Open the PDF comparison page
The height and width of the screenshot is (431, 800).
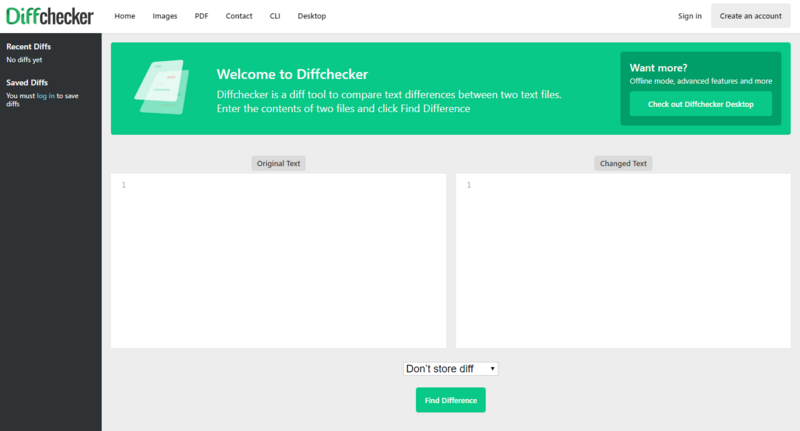click(202, 16)
